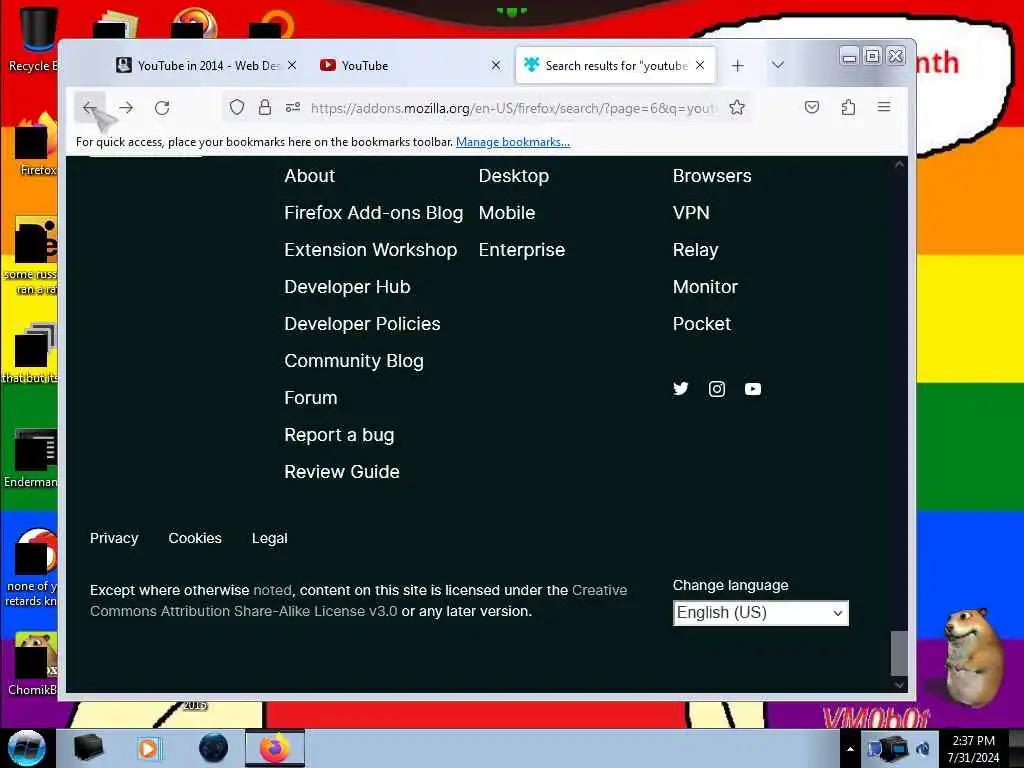The width and height of the screenshot is (1024, 768).
Task: Click Report a bug link
Action: point(339,435)
